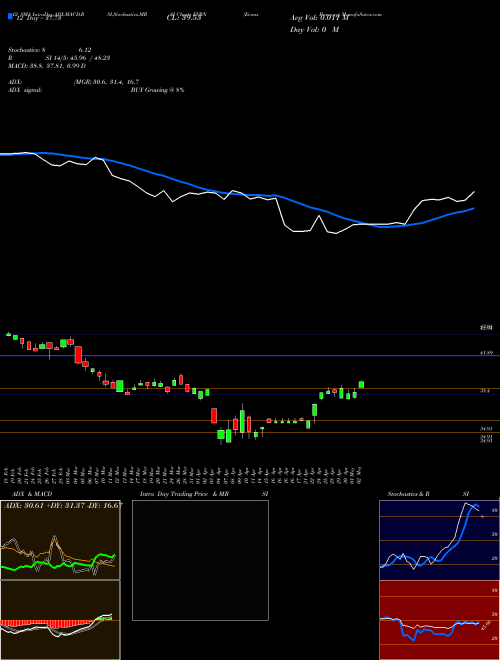500x660 pixels.
Task: Click the last green candlestick on the chart
Action: (361, 384)
